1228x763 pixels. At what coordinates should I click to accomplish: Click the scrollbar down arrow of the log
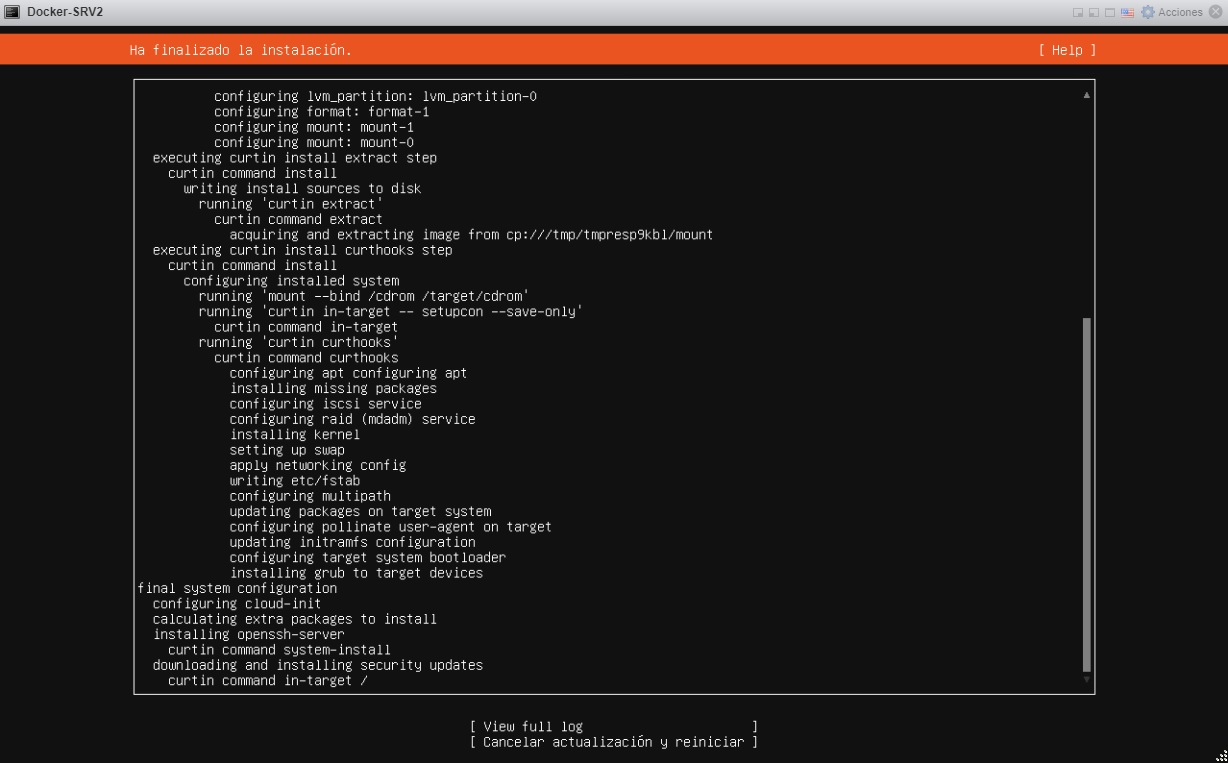pos(1085,678)
